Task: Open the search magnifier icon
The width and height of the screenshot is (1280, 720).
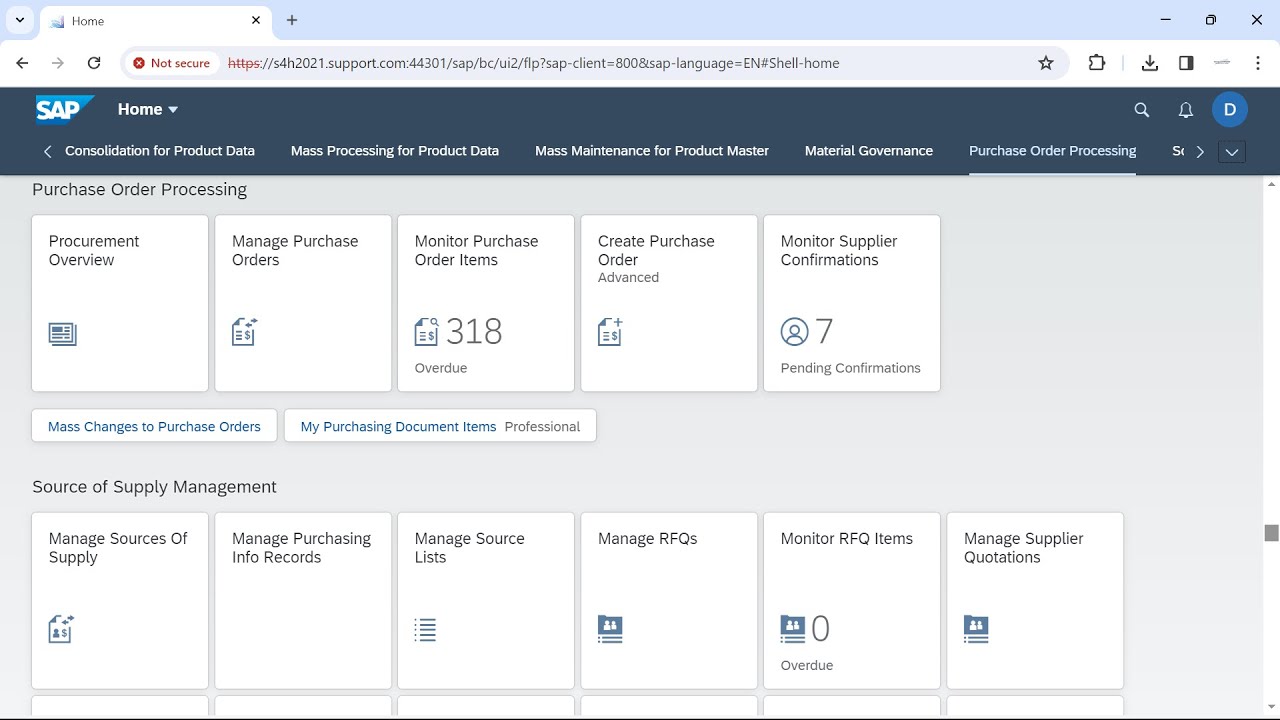Action: [1142, 110]
